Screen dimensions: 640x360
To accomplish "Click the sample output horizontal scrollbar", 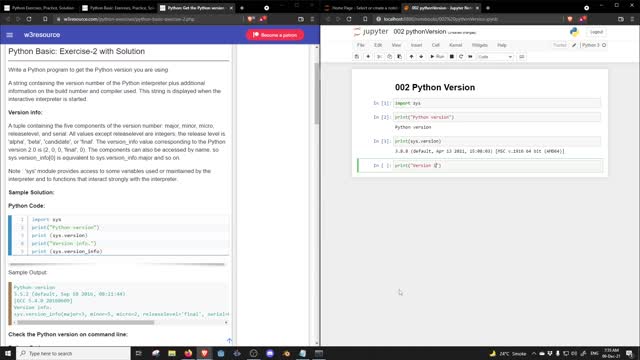I will [x=85, y=322].
